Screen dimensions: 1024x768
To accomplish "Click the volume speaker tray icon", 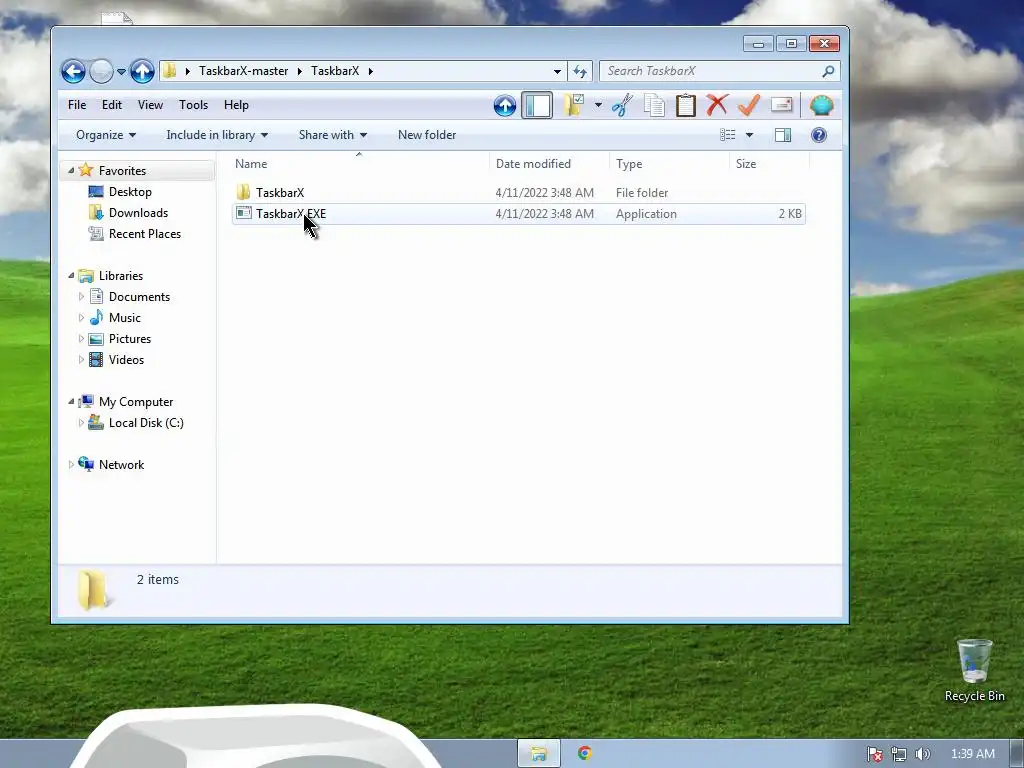I will coord(923,754).
